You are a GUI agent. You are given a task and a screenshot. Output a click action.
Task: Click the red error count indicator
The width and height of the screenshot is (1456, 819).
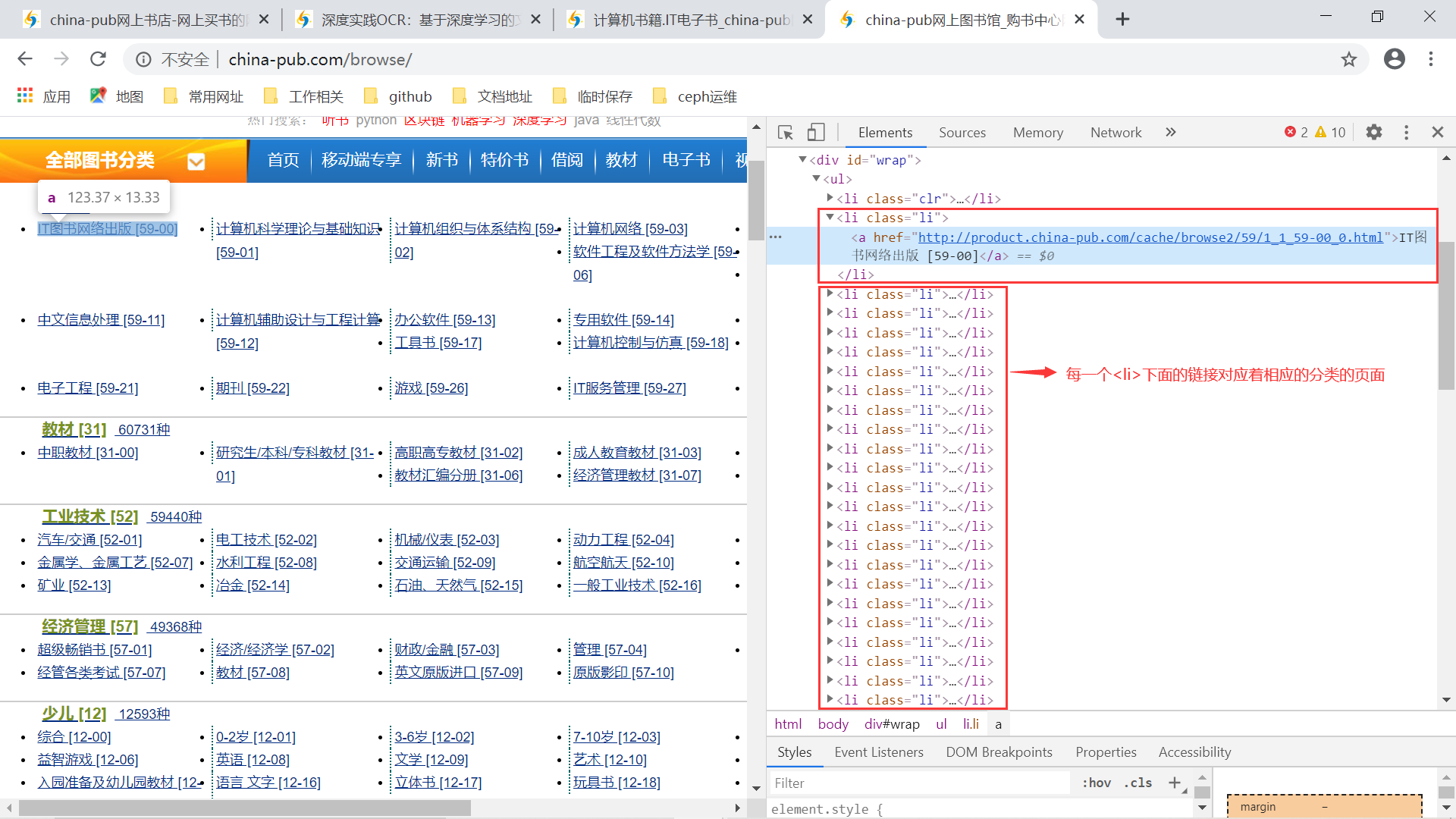coord(1296,133)
